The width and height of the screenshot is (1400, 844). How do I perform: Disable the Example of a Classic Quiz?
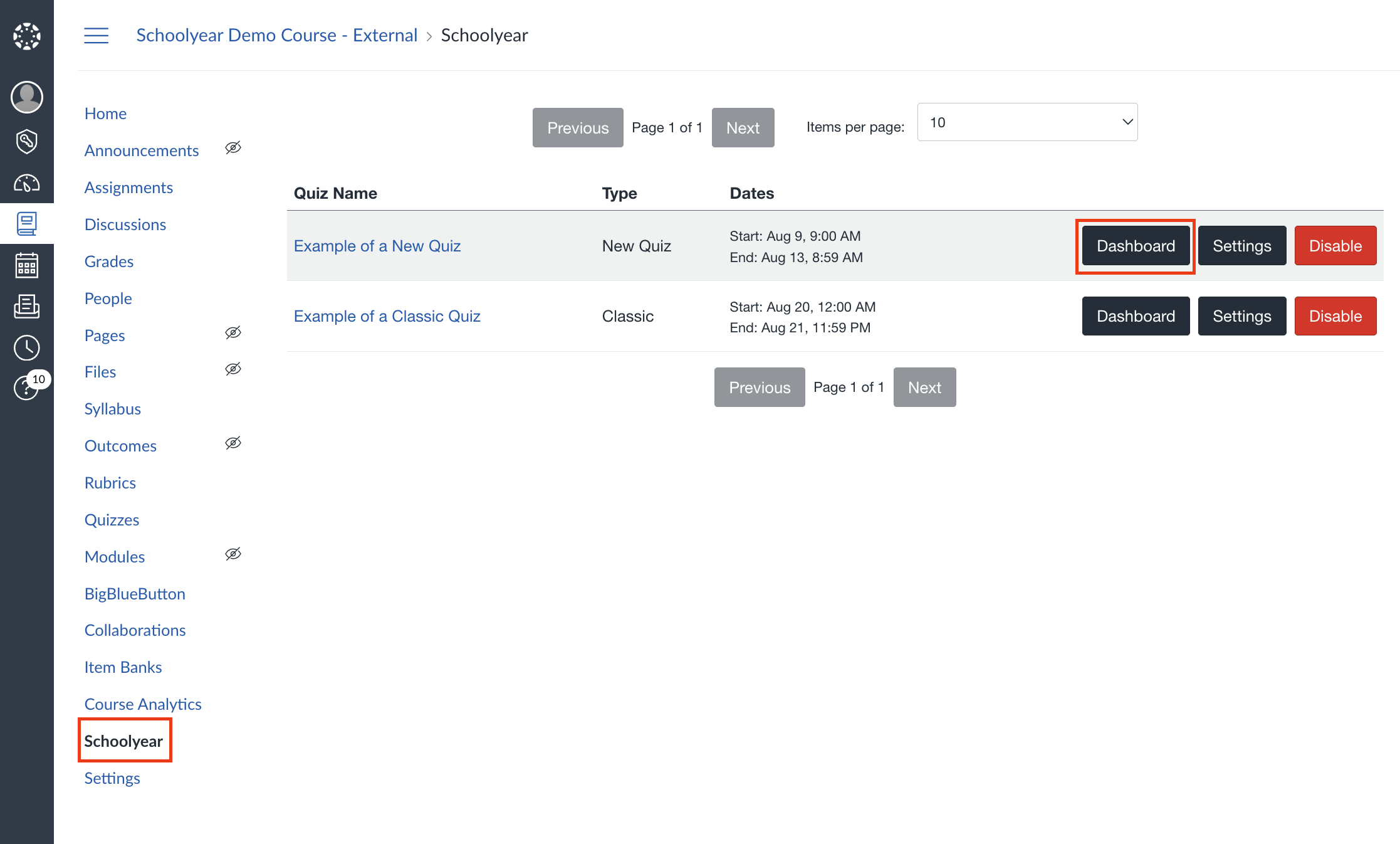[x=1335, y=316]
